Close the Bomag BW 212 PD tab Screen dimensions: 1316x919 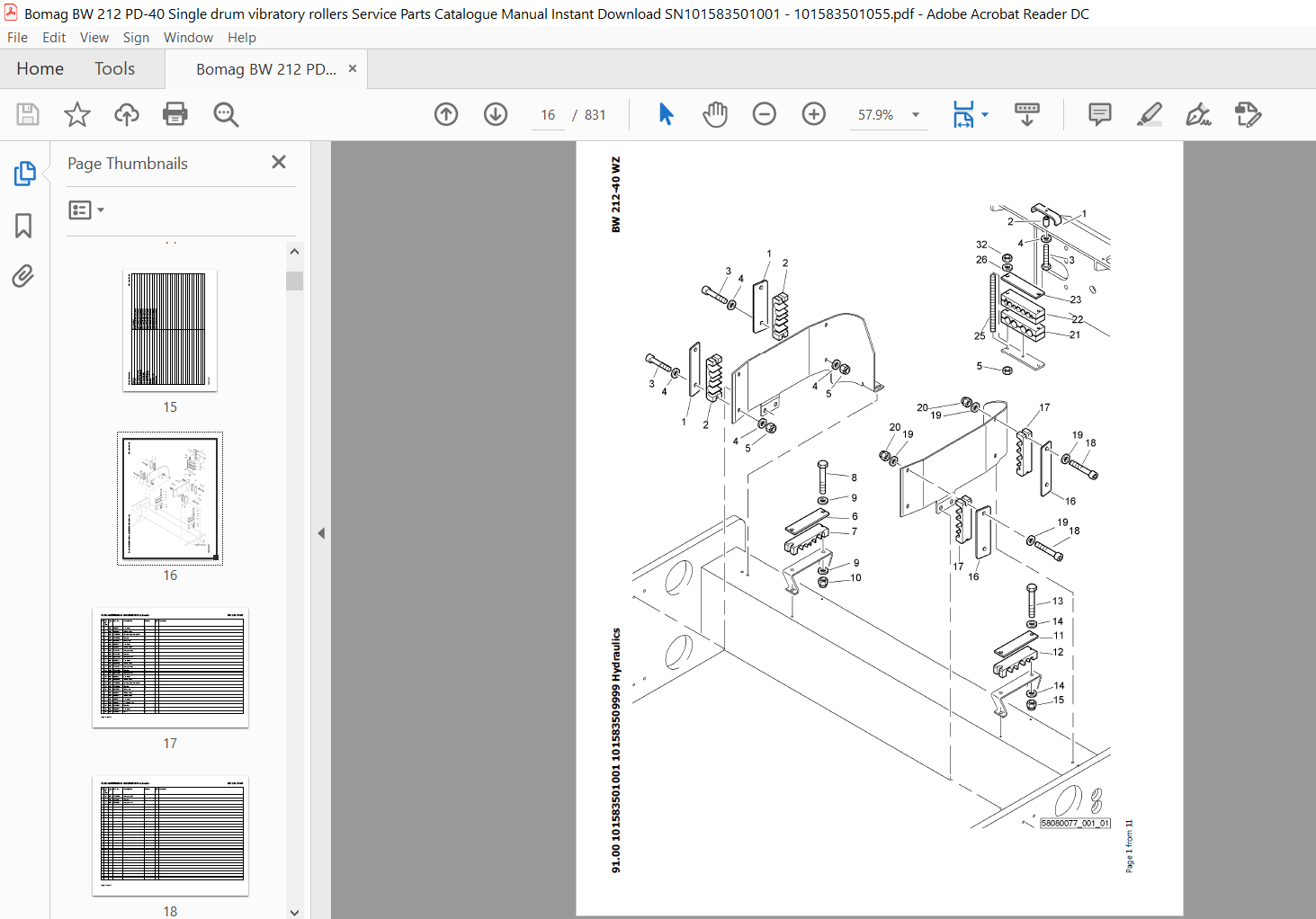tap(353, 68)
